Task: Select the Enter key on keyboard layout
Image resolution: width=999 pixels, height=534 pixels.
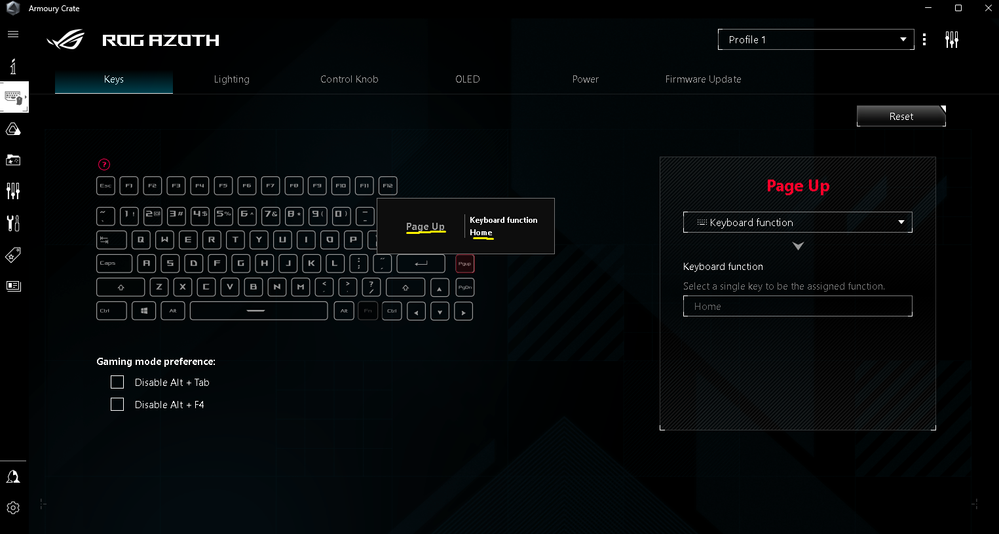Action: pos(420,263)
